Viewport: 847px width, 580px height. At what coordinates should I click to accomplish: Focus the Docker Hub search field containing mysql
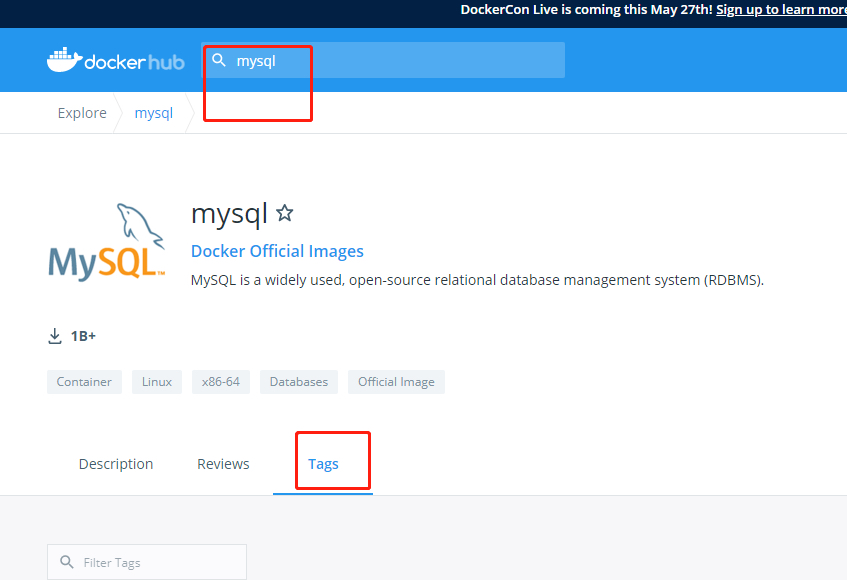[x=383, y=60]
